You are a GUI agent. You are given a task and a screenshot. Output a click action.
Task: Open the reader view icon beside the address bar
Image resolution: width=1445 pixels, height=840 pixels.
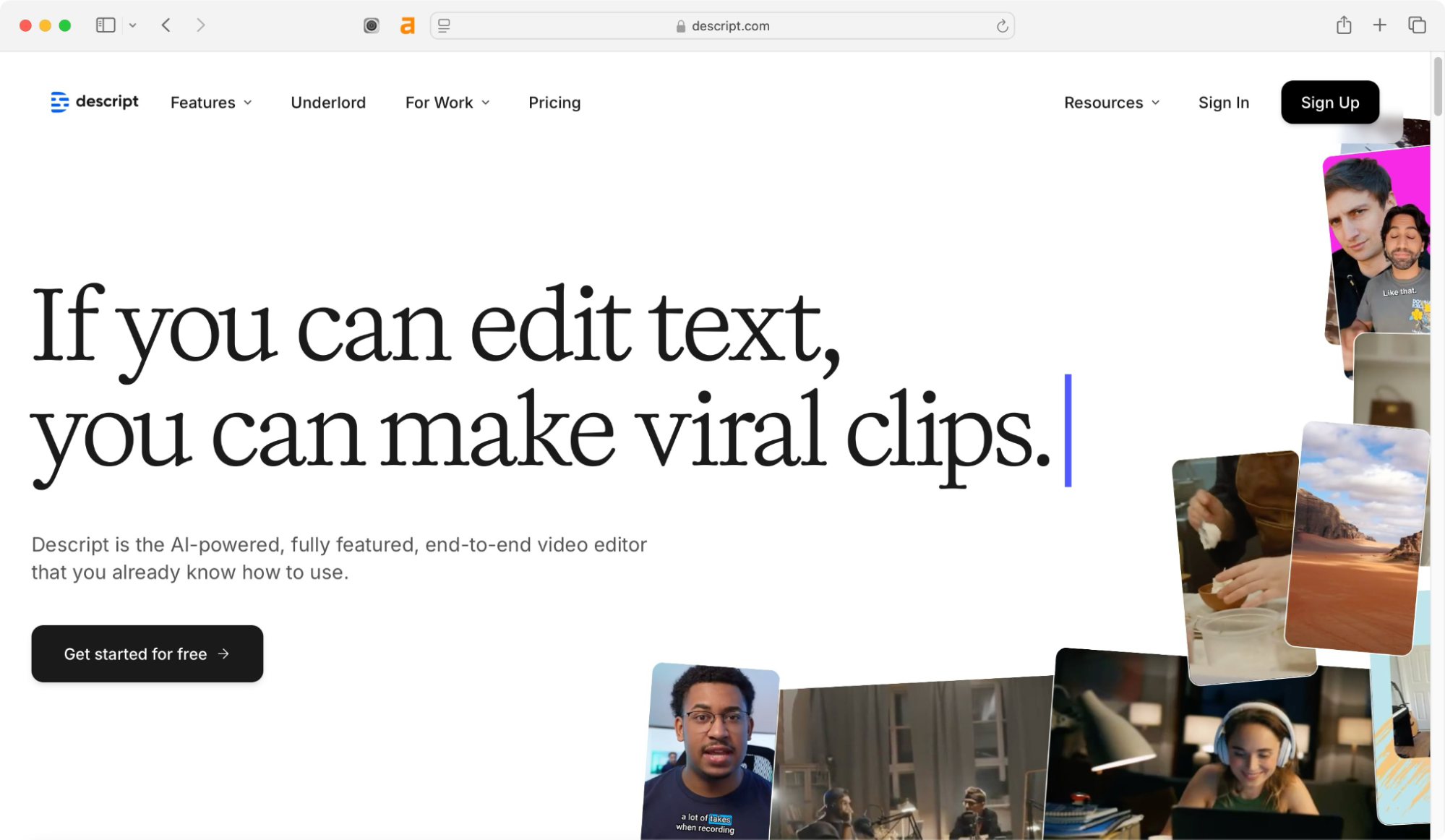(444, 25)
